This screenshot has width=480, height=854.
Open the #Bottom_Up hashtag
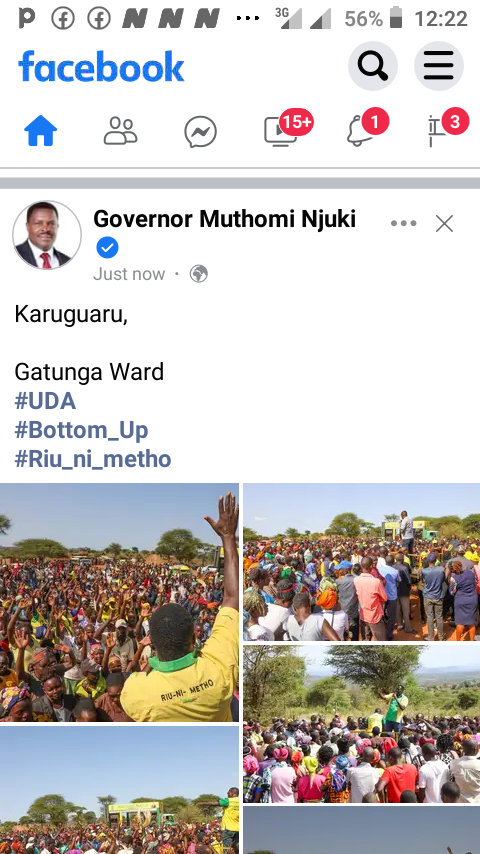81,430
